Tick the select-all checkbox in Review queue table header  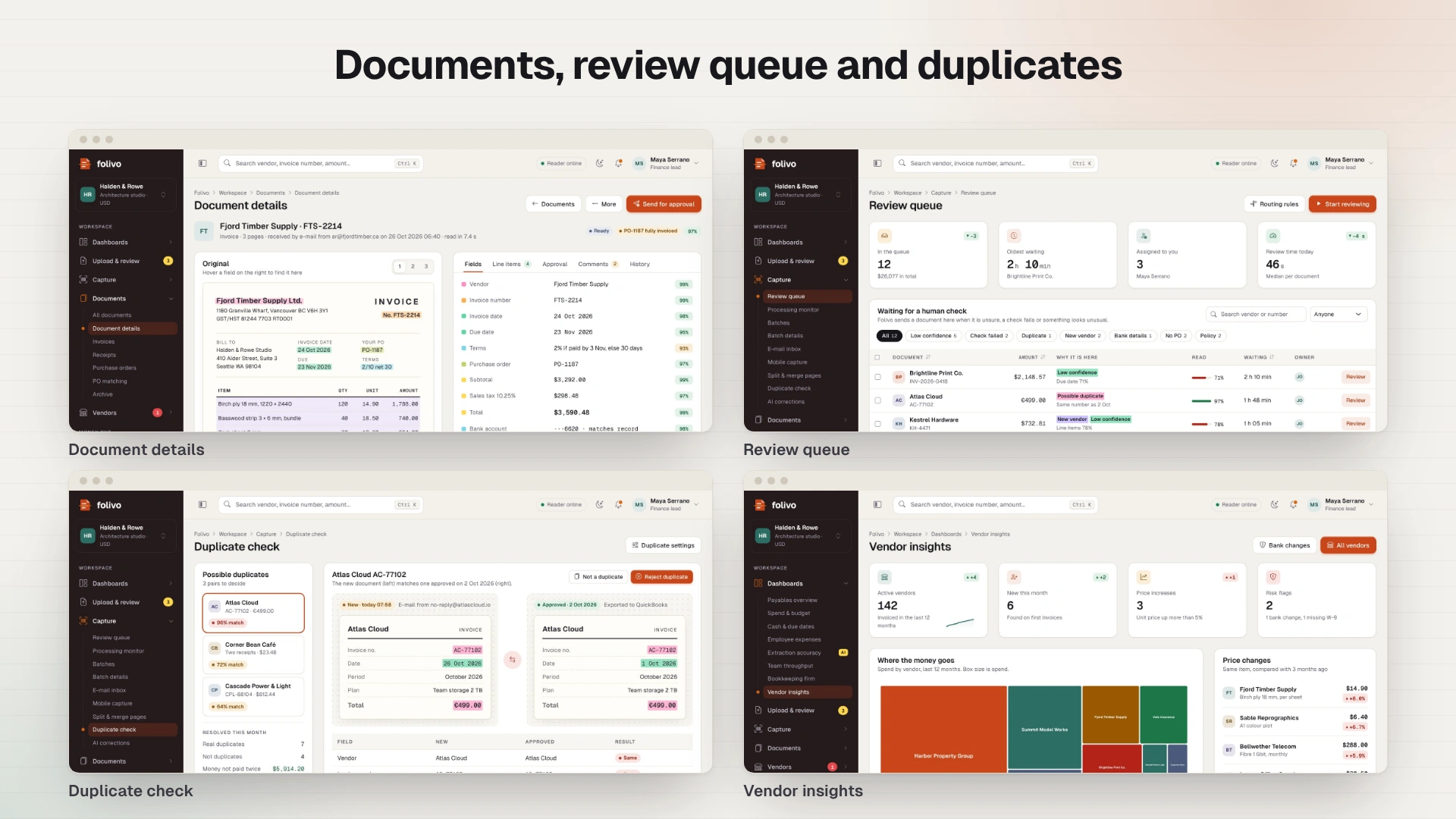877,357
